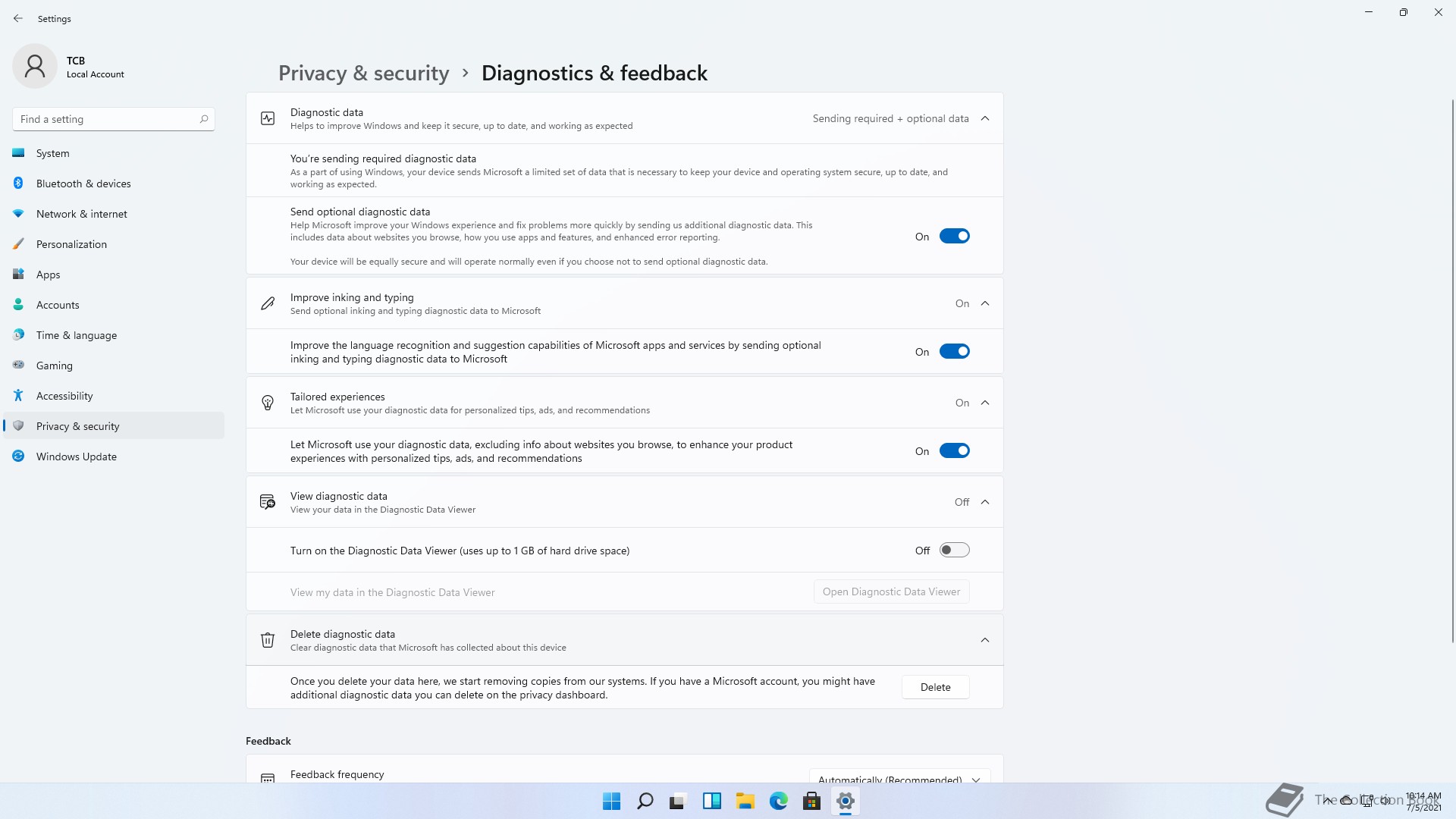Collapse the Delete diagnostic data chevron
This screenshot has width=1456, height=819.
point(985,640)
